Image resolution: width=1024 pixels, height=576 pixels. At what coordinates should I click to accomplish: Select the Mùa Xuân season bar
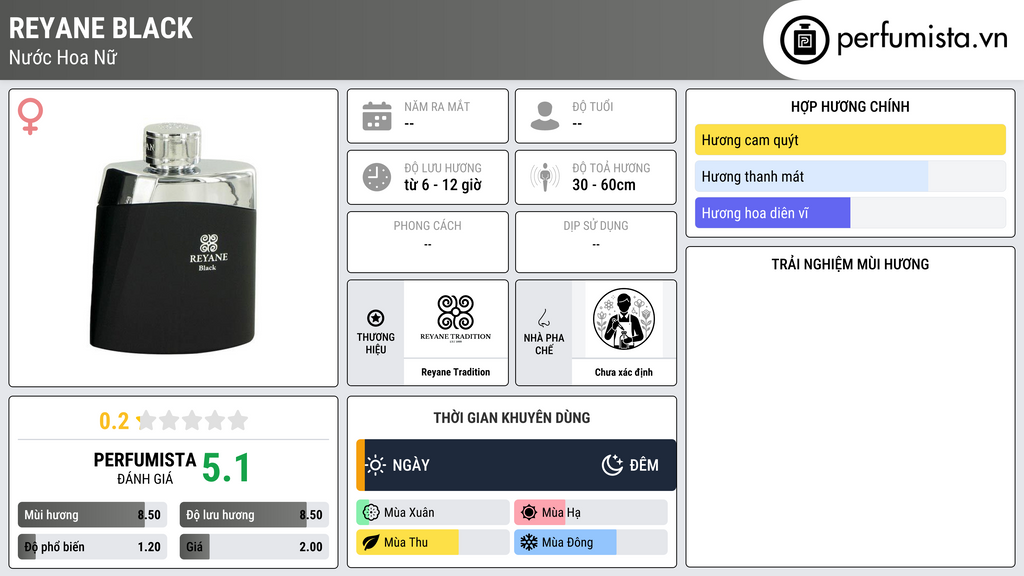click(433, 513)
